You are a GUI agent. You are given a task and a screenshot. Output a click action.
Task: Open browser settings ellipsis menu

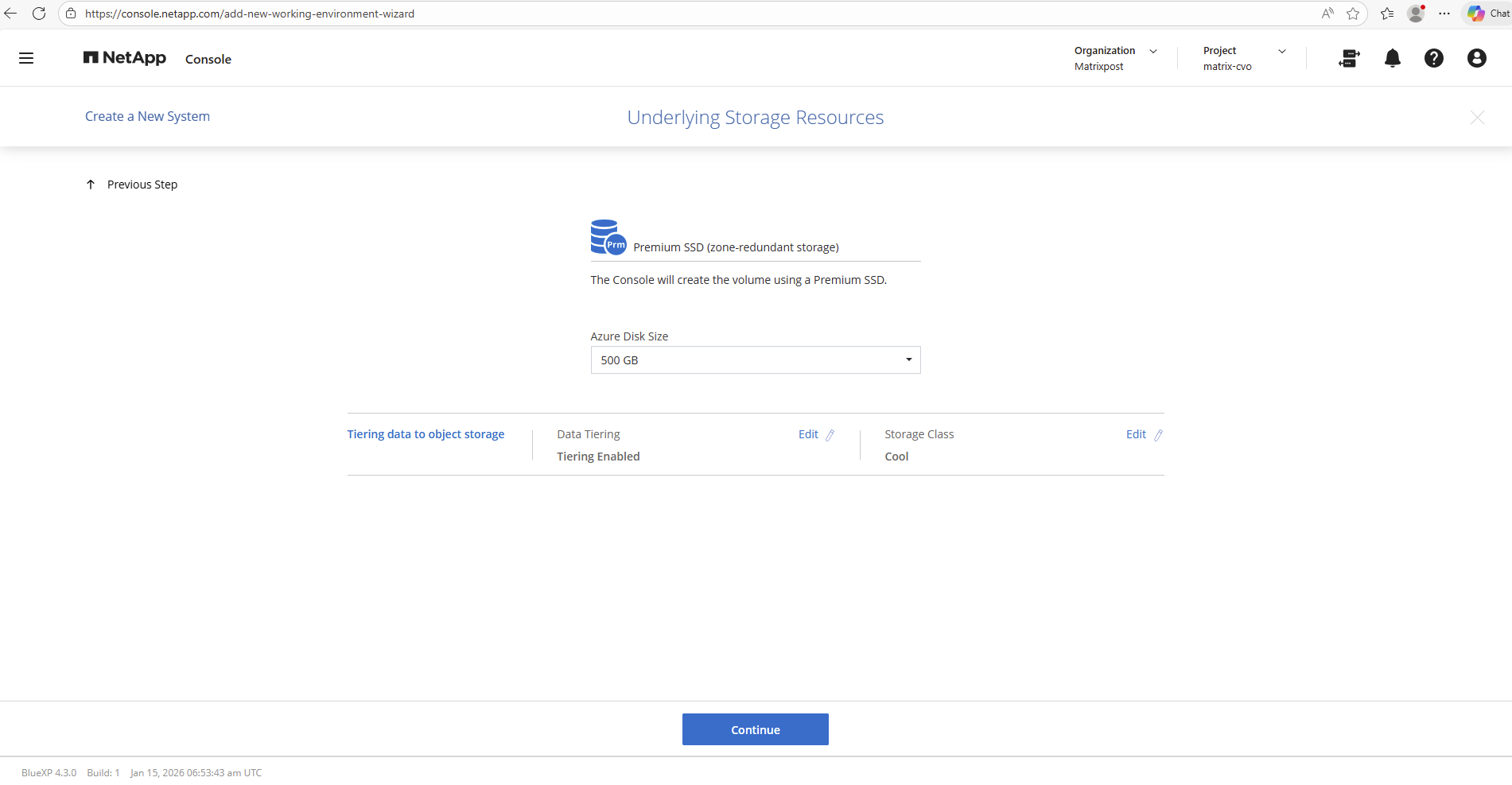(x=1444, y=14)
